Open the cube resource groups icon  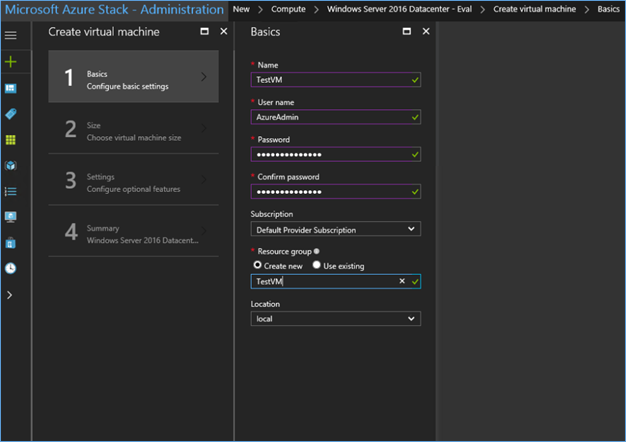click(11, 165)
